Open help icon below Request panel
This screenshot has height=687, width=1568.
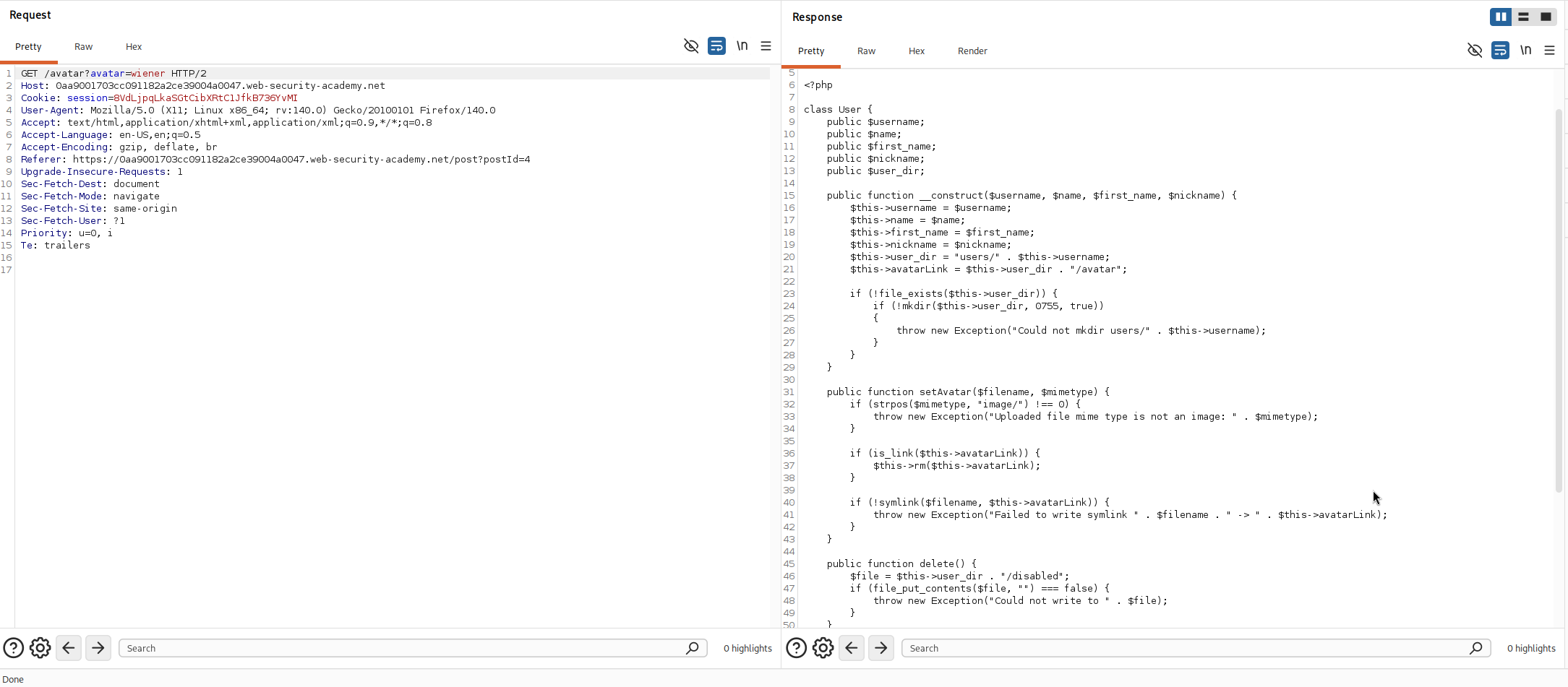point(13,648)
